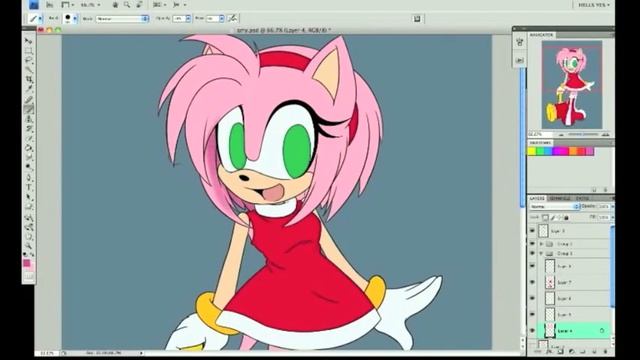Click the layer Opacity field

603,207
